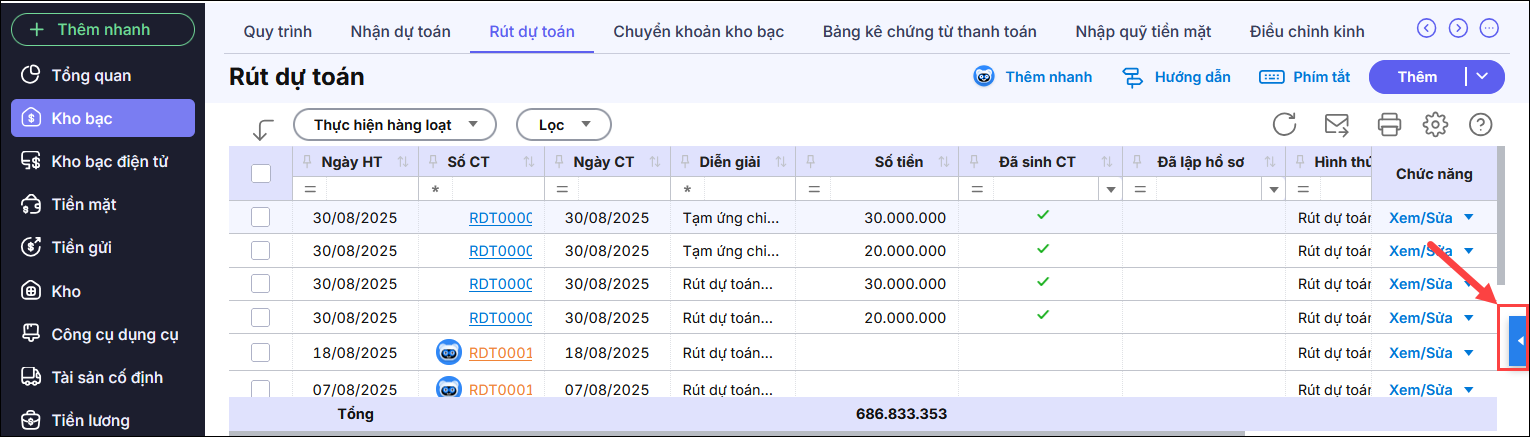Viewport: 1530px width, 437px height.
Task: Click the printer icon
Action: pyautogui.click(x=1389, y=125)
